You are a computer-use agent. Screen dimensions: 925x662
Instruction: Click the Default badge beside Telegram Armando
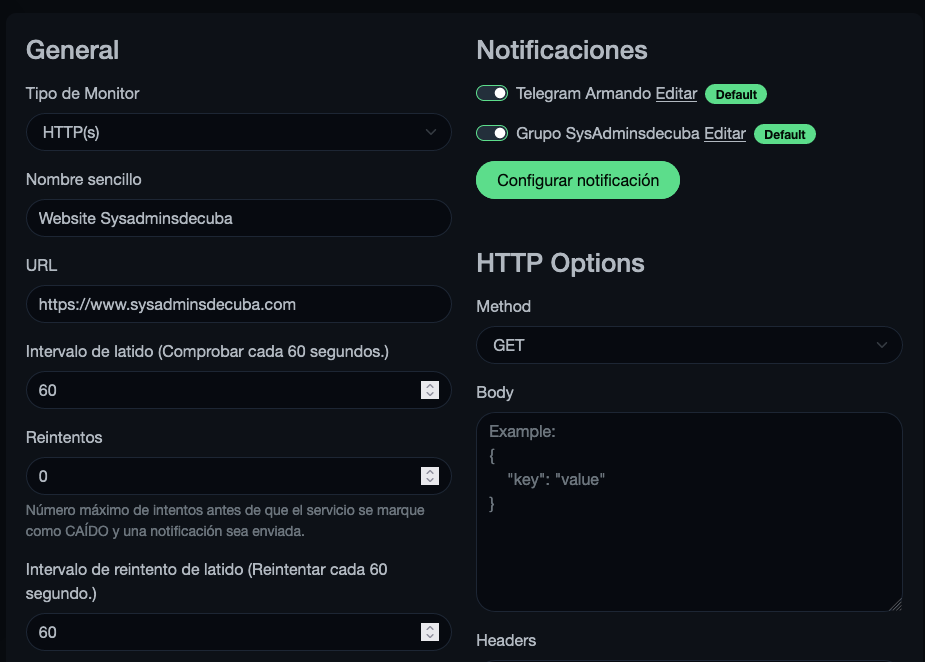tap(736, 94)
